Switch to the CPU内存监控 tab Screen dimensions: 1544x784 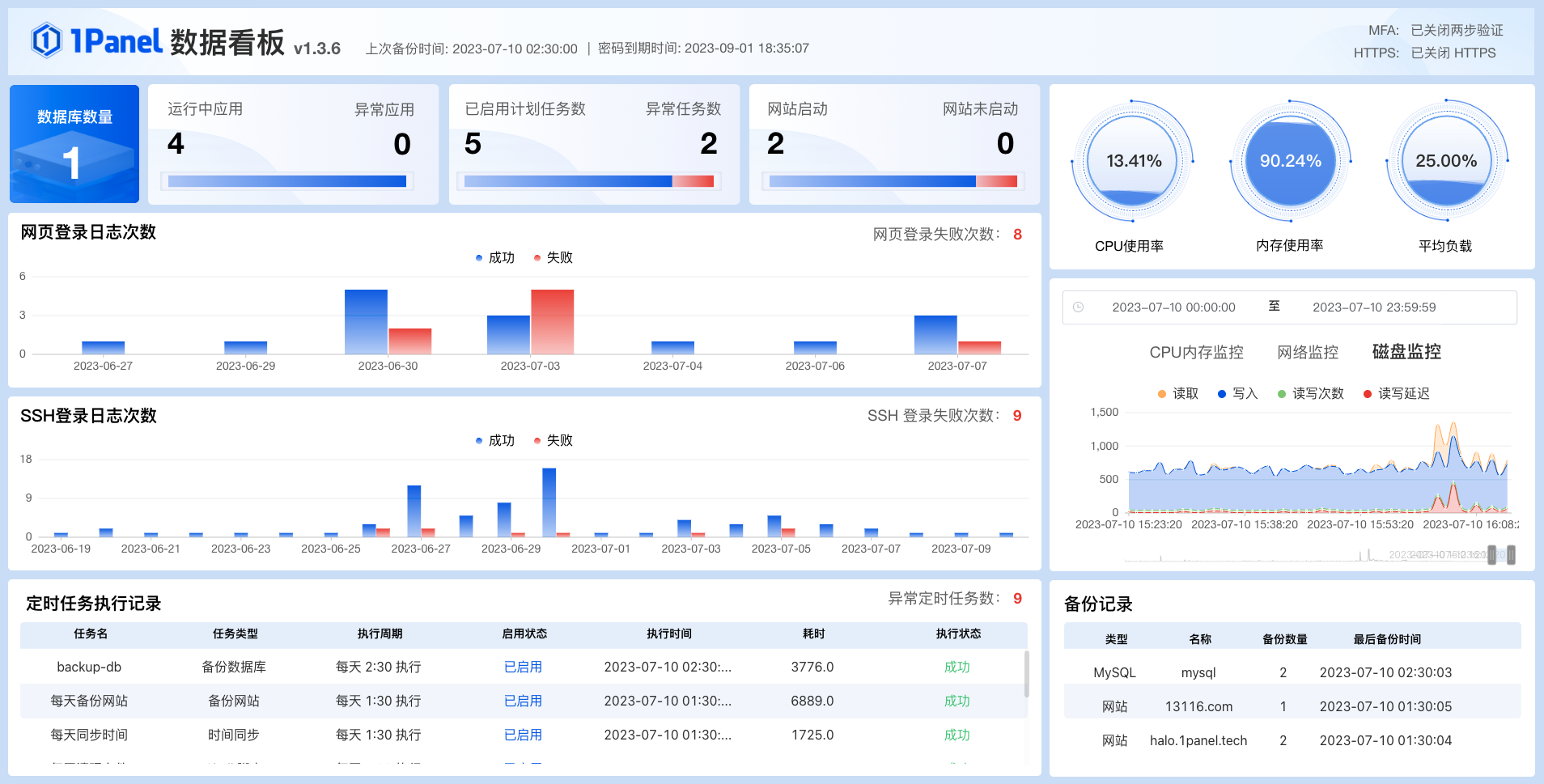click(x=1197, y=352)
